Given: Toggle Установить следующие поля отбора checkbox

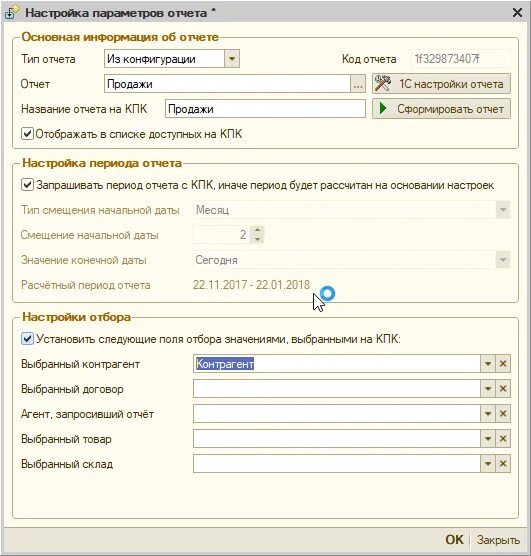Looking at the screenshot, I should [x=27, y=339].
